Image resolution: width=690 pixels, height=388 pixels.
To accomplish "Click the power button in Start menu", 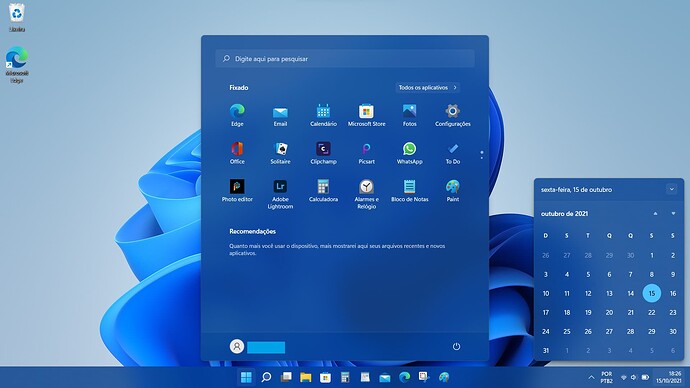I will (x=456, y=346).
